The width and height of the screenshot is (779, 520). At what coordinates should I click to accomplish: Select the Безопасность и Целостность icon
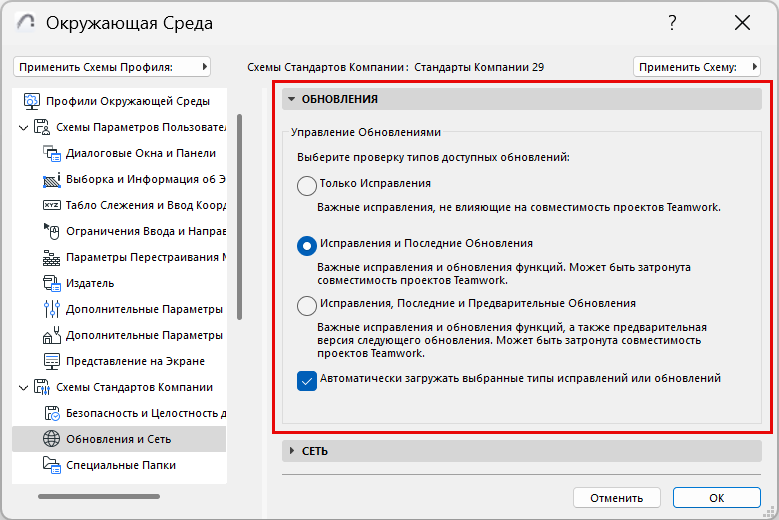tap(52, 413)
